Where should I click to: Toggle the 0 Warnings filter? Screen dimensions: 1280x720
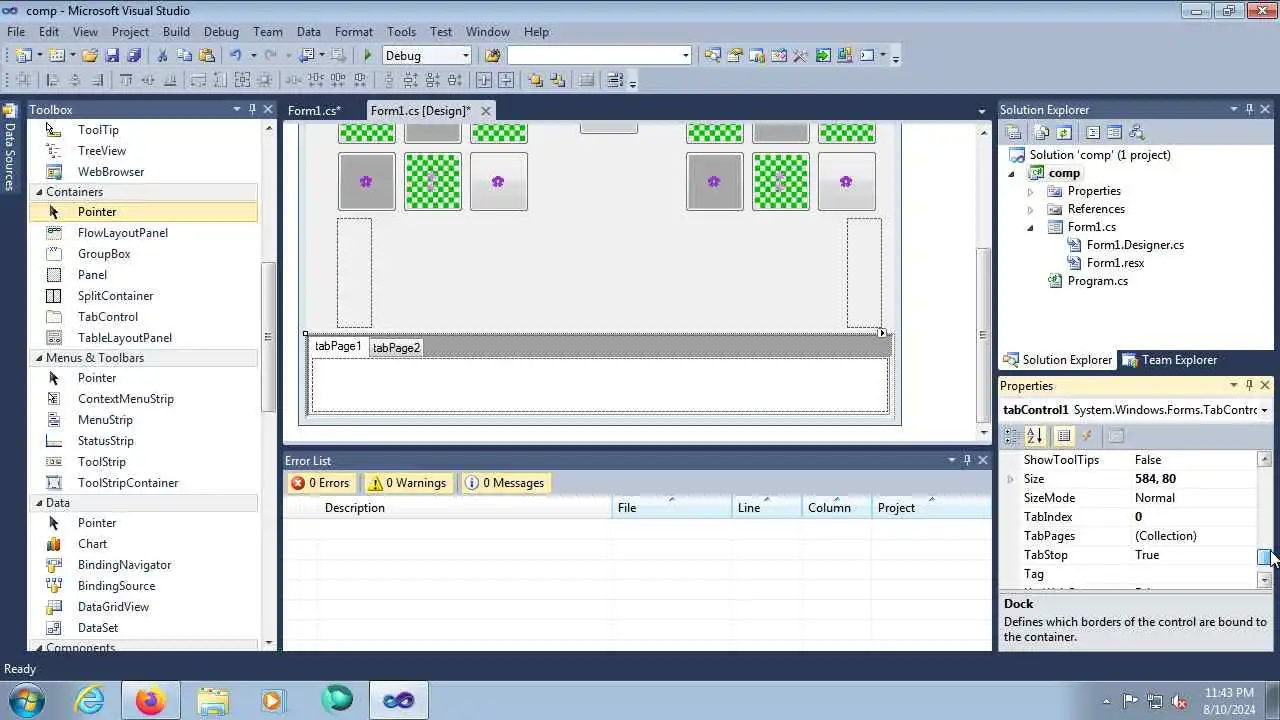pyautogui.click(x=407, y=483)
